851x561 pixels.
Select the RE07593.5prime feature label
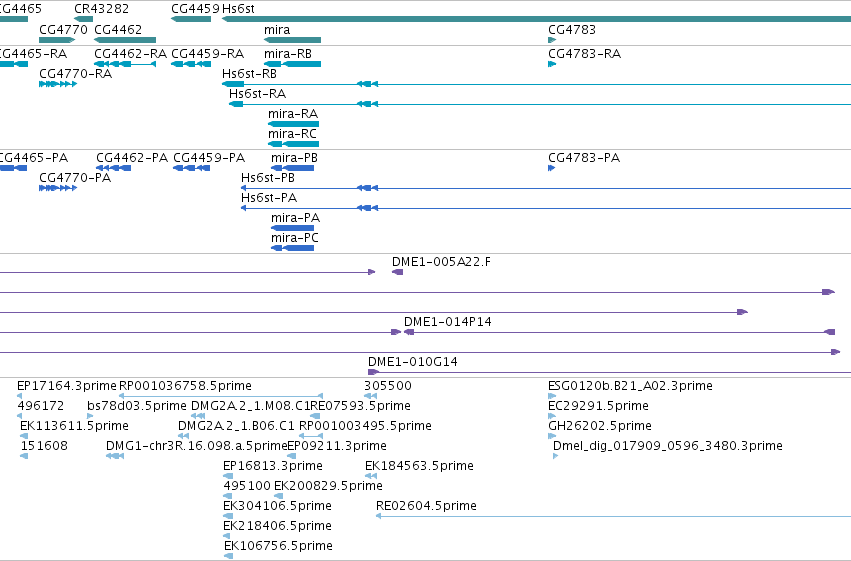360,406
